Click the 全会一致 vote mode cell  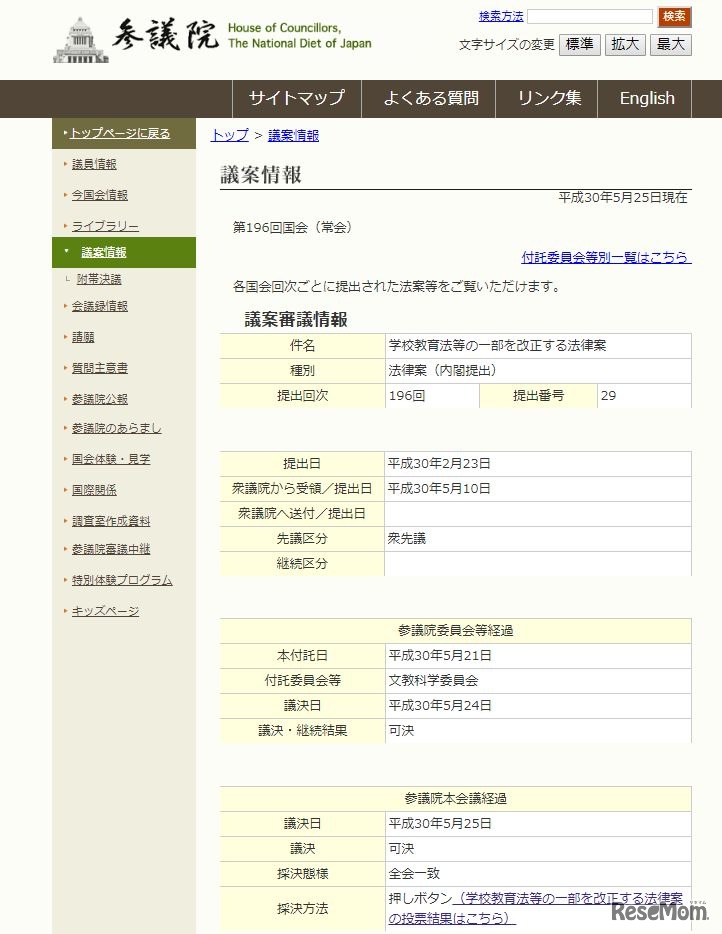point(538,873)
